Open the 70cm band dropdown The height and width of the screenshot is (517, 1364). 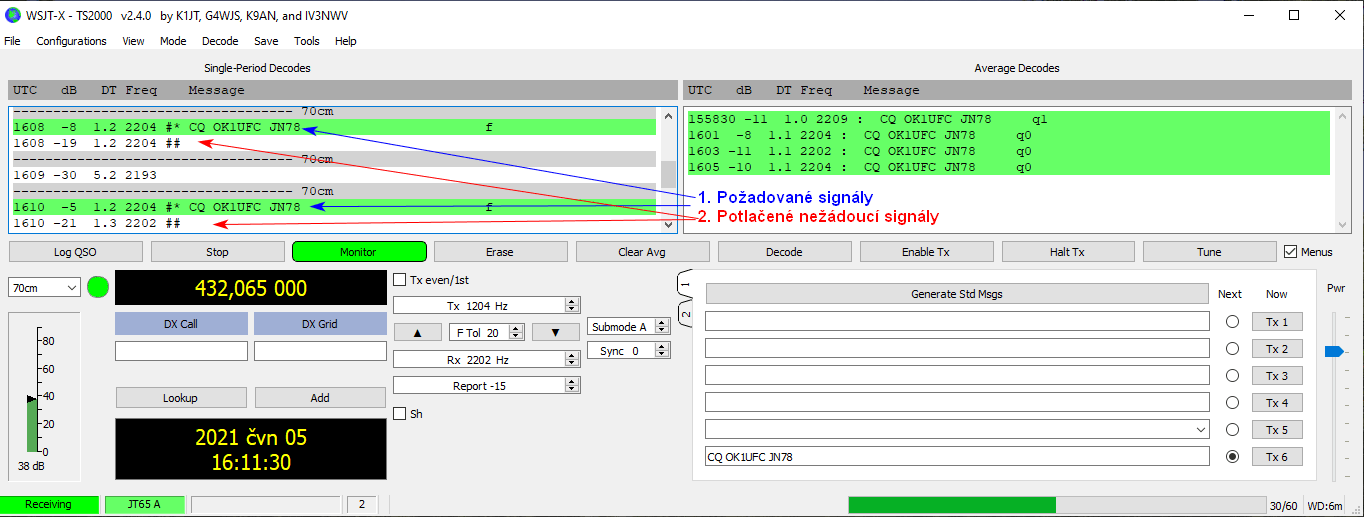44,288
